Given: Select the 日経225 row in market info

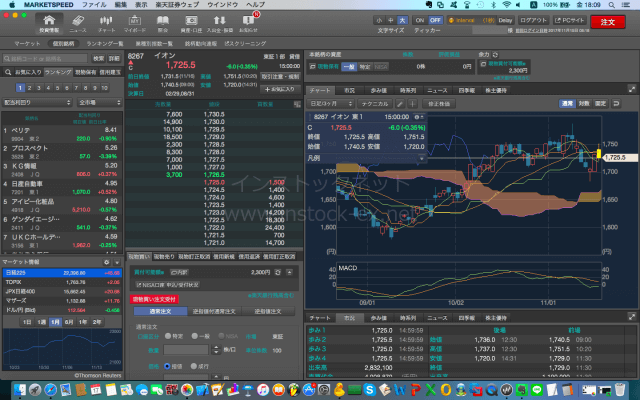Looking at the screenshot, I should click(x=62, y=273).
